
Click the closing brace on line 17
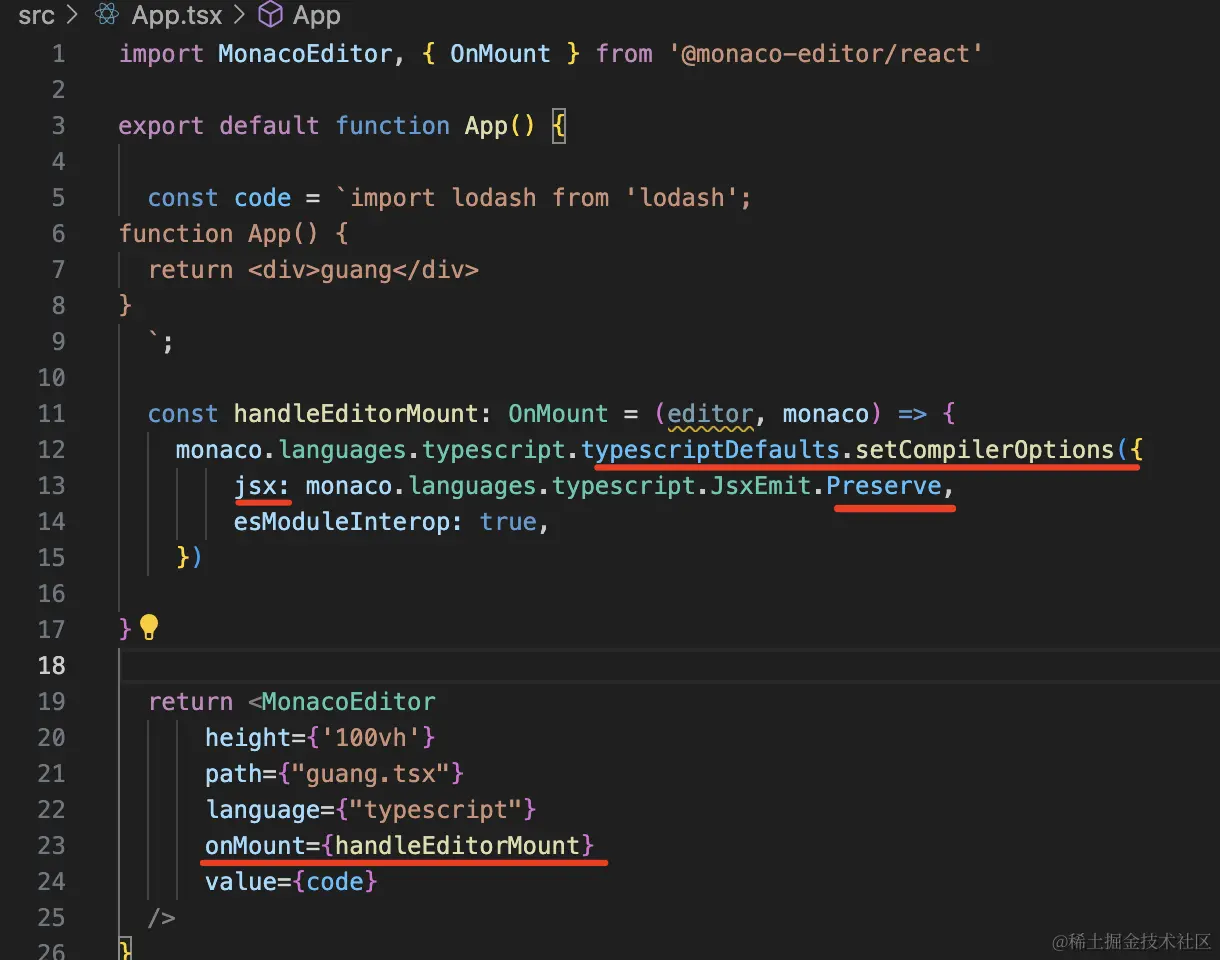[x=125, y=629]
